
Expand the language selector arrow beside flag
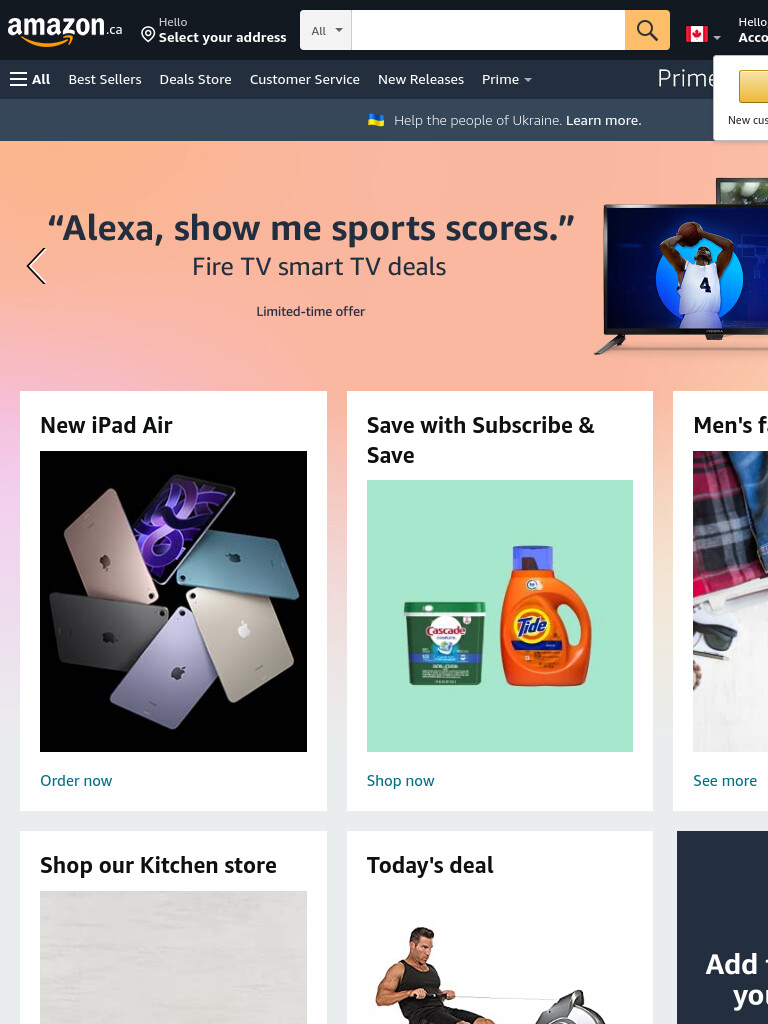pyautogui.click(x=717, y=38)
